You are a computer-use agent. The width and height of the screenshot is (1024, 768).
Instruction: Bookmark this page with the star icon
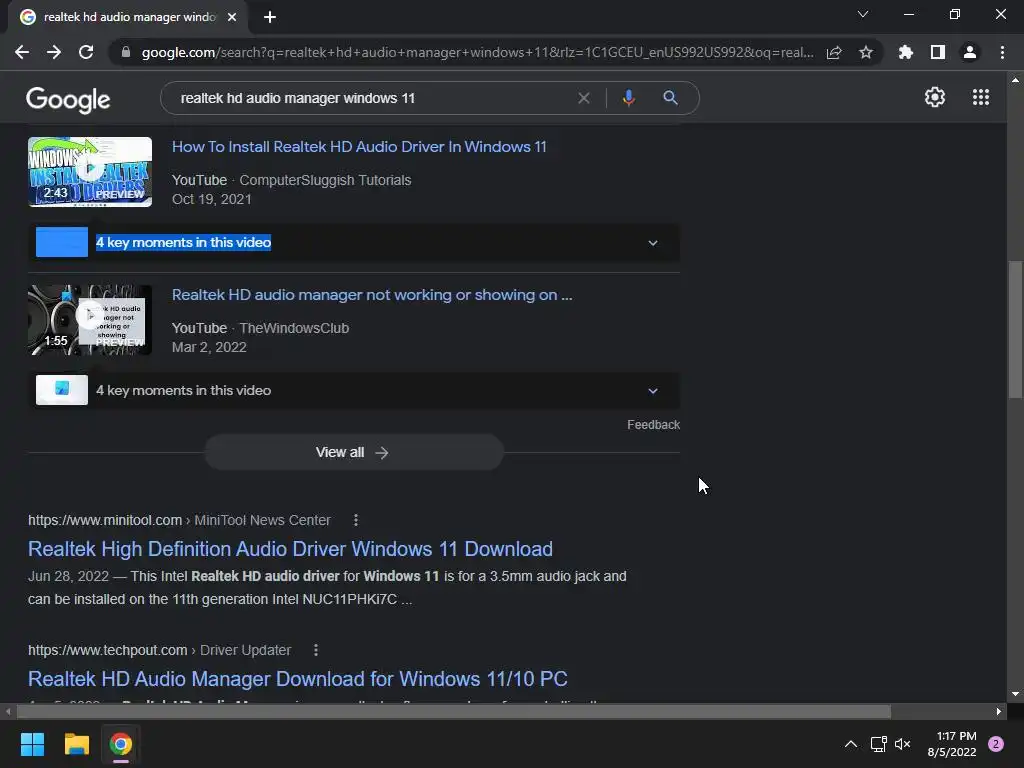pyautogui.click(x=866, y=52)
